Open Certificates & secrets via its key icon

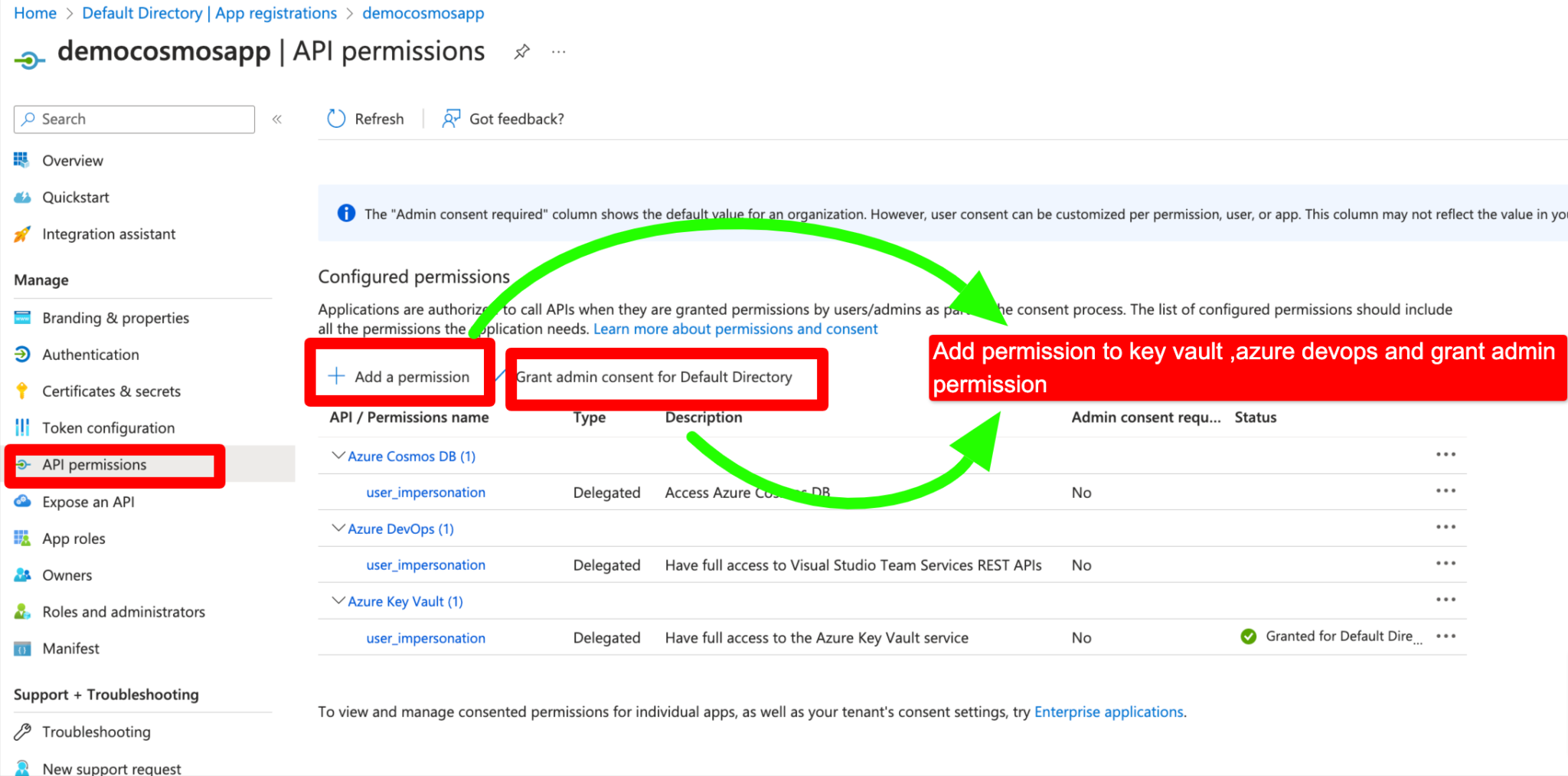point(22,391)
